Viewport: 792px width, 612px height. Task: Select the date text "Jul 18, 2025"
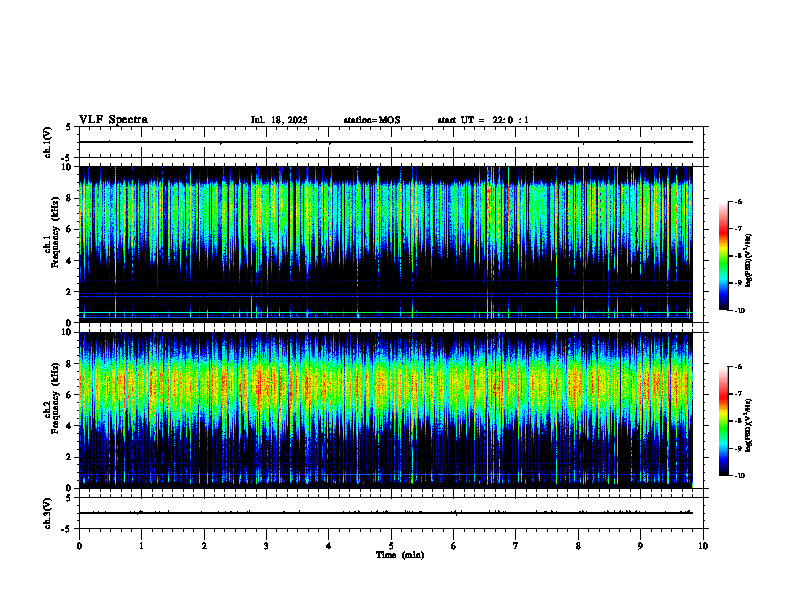[279, 120]
